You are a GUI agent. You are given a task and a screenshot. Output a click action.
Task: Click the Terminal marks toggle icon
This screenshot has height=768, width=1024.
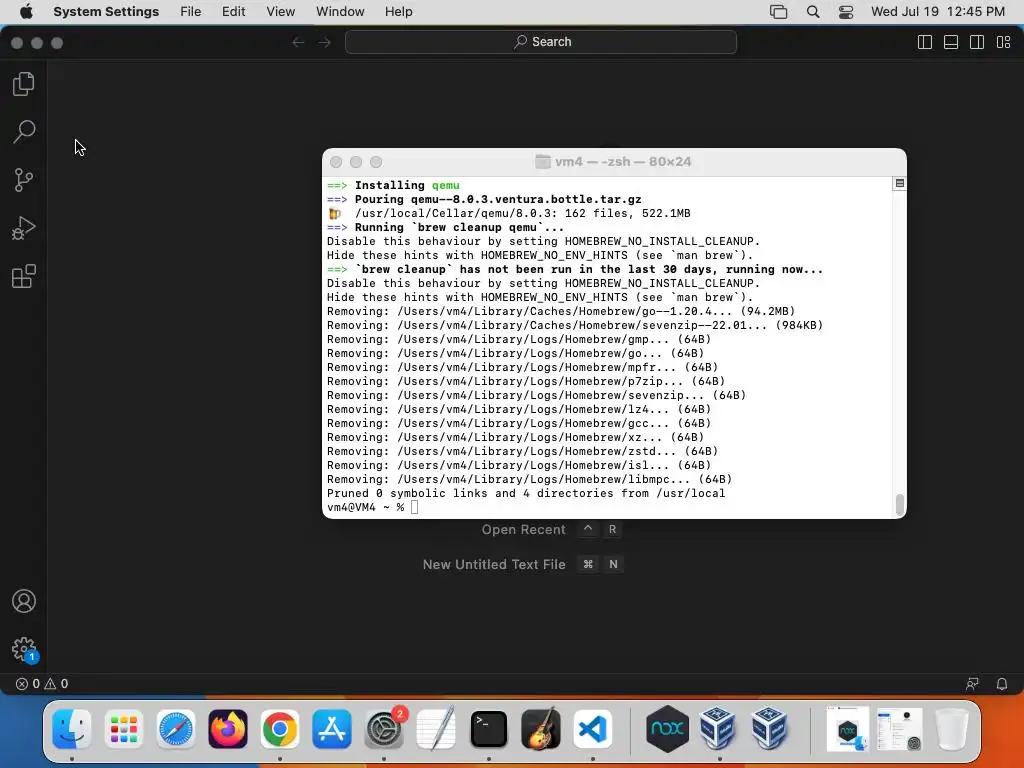point(899,184)
